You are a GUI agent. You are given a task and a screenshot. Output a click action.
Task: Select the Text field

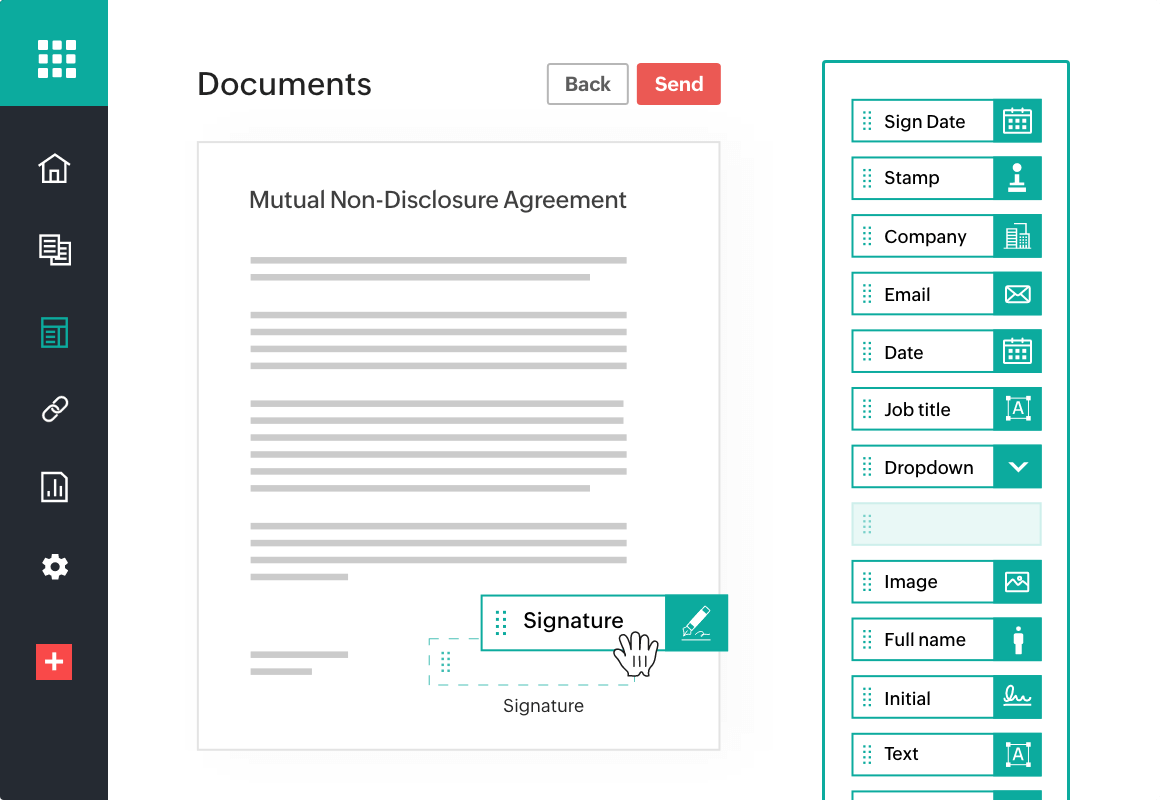point(946,754)
